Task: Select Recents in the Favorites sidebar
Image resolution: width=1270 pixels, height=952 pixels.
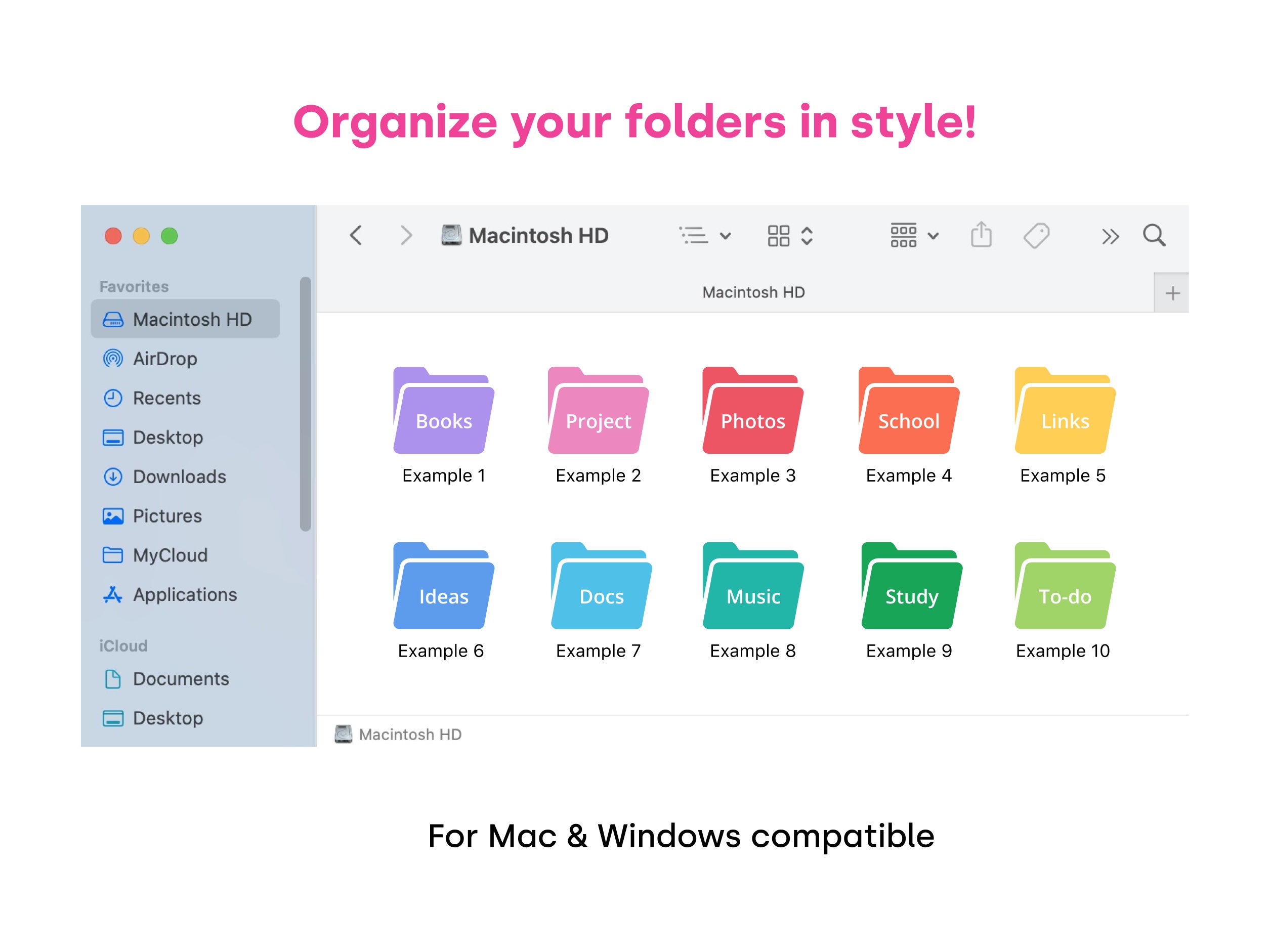Action: [x=166, y=398]
